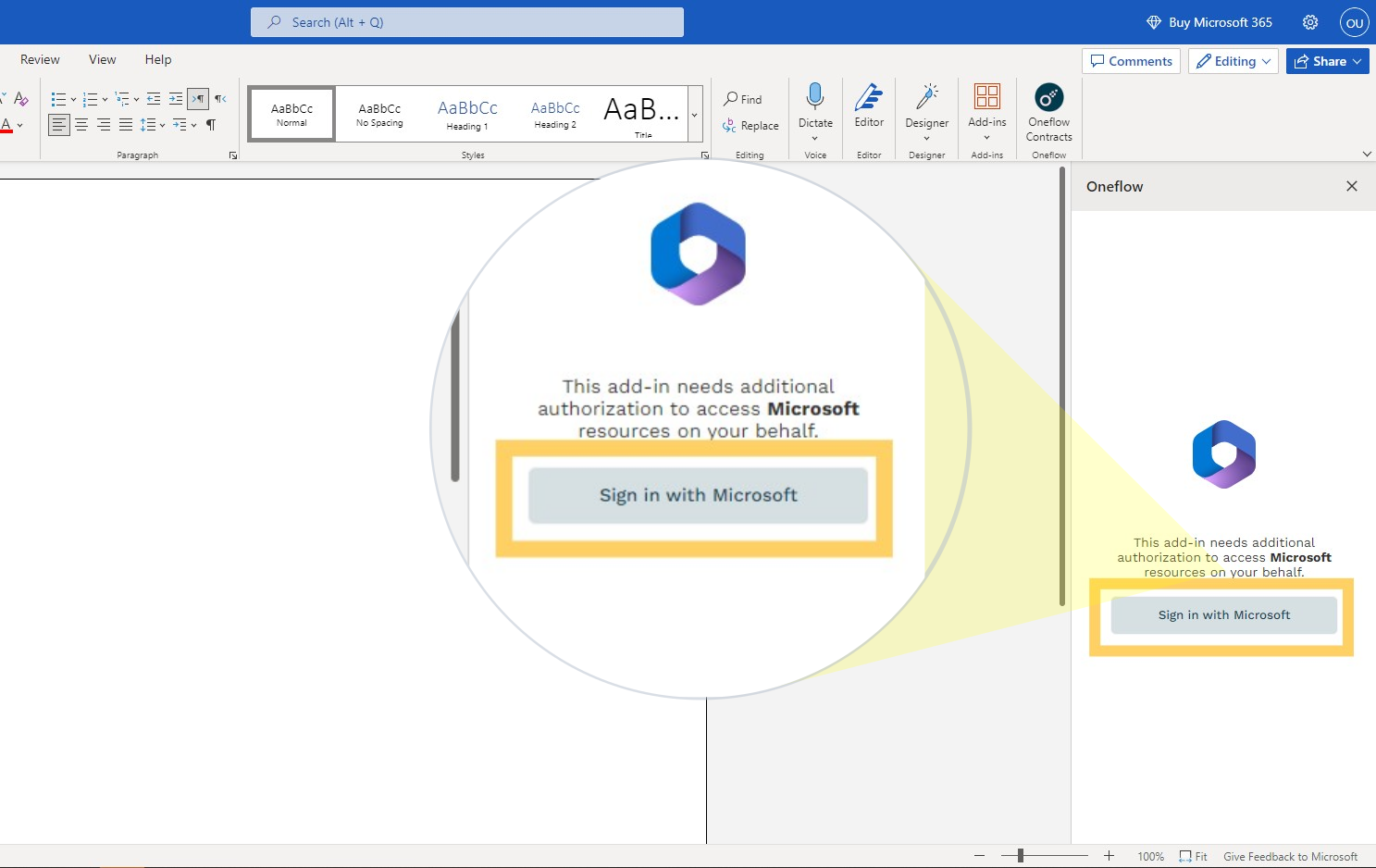Click the search box

click(467, 22)
